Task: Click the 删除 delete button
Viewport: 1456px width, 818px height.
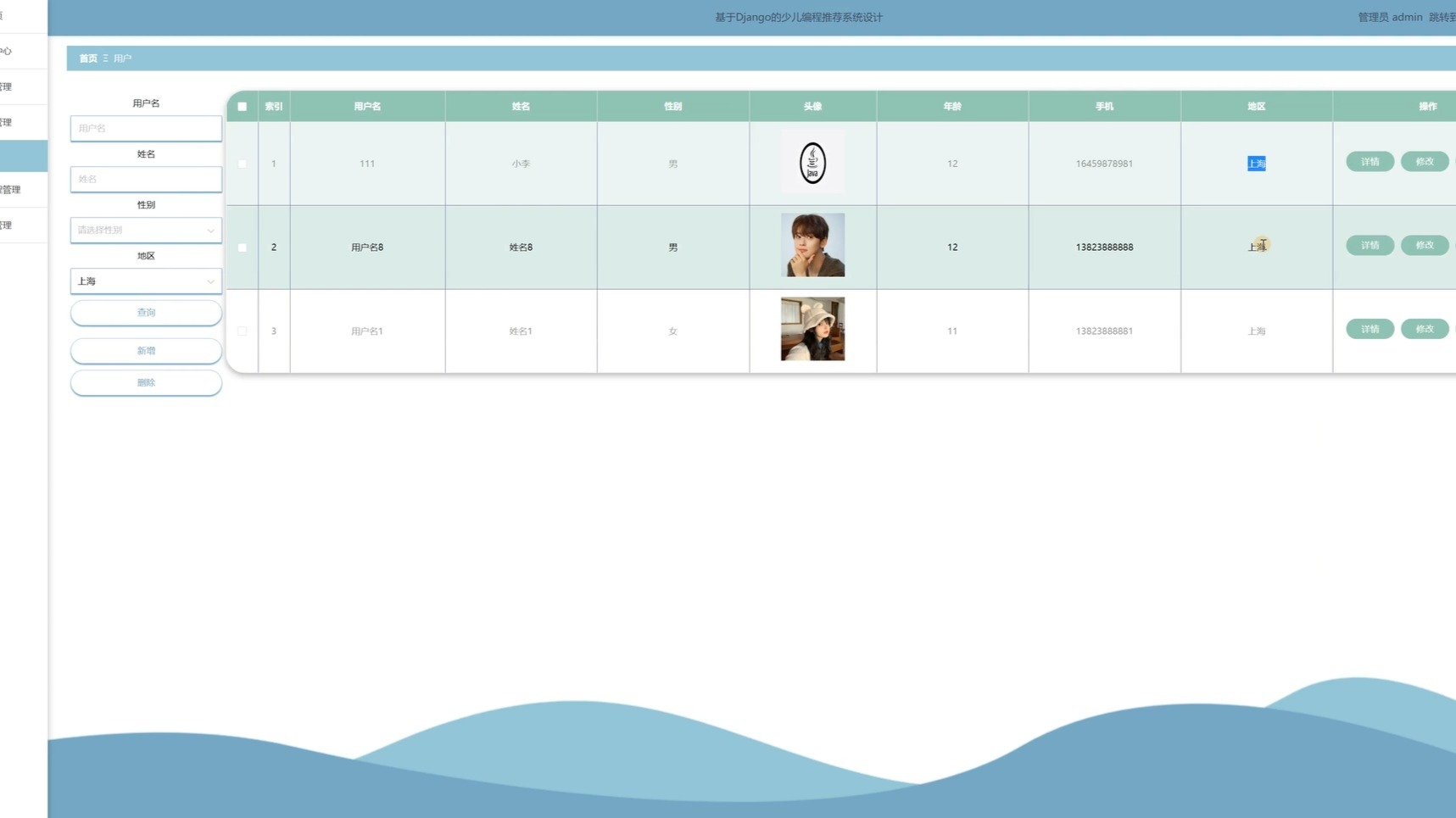Action: (x=146, y=382)
